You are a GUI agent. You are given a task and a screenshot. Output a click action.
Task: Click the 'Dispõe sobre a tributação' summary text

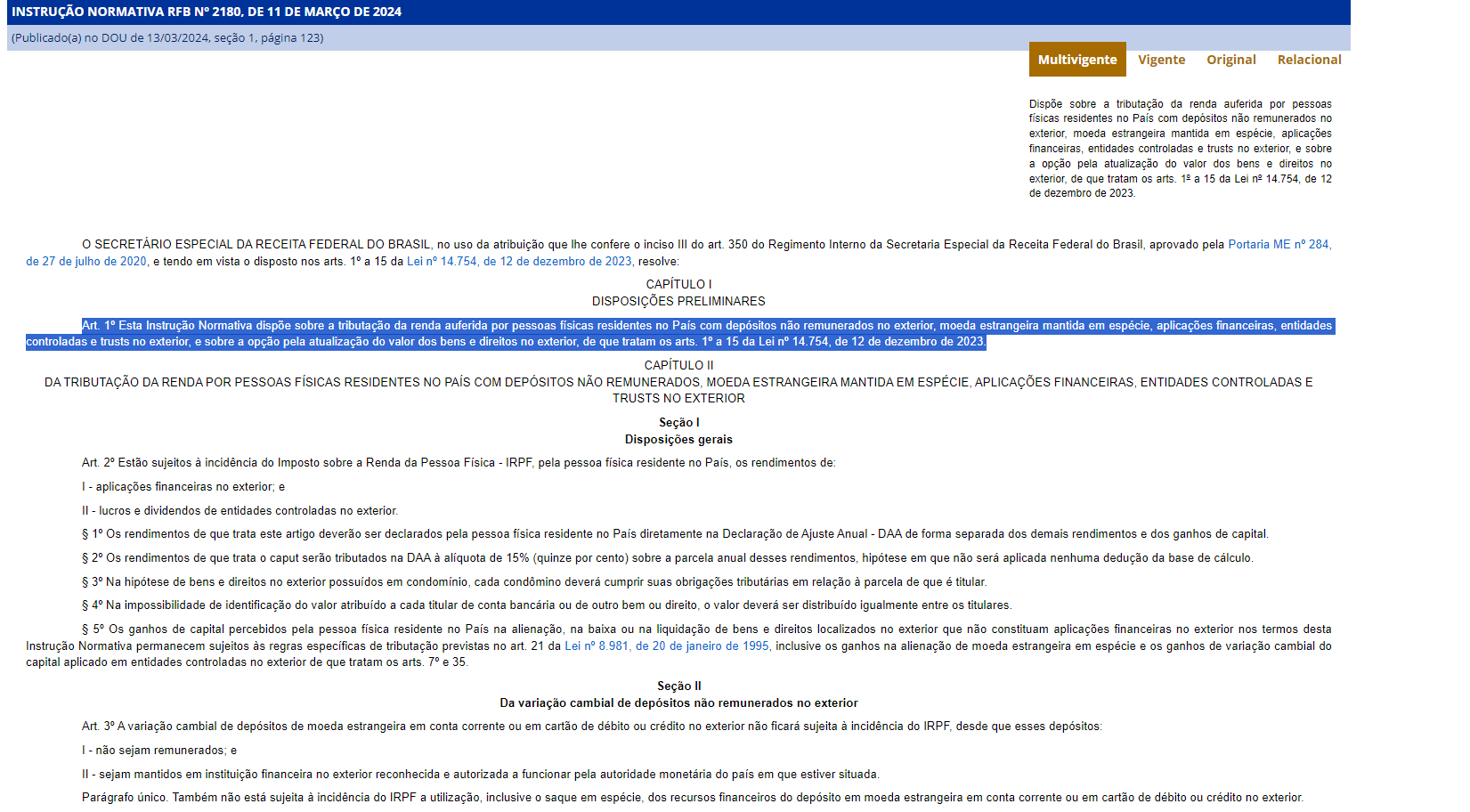tap(1181, 149)
